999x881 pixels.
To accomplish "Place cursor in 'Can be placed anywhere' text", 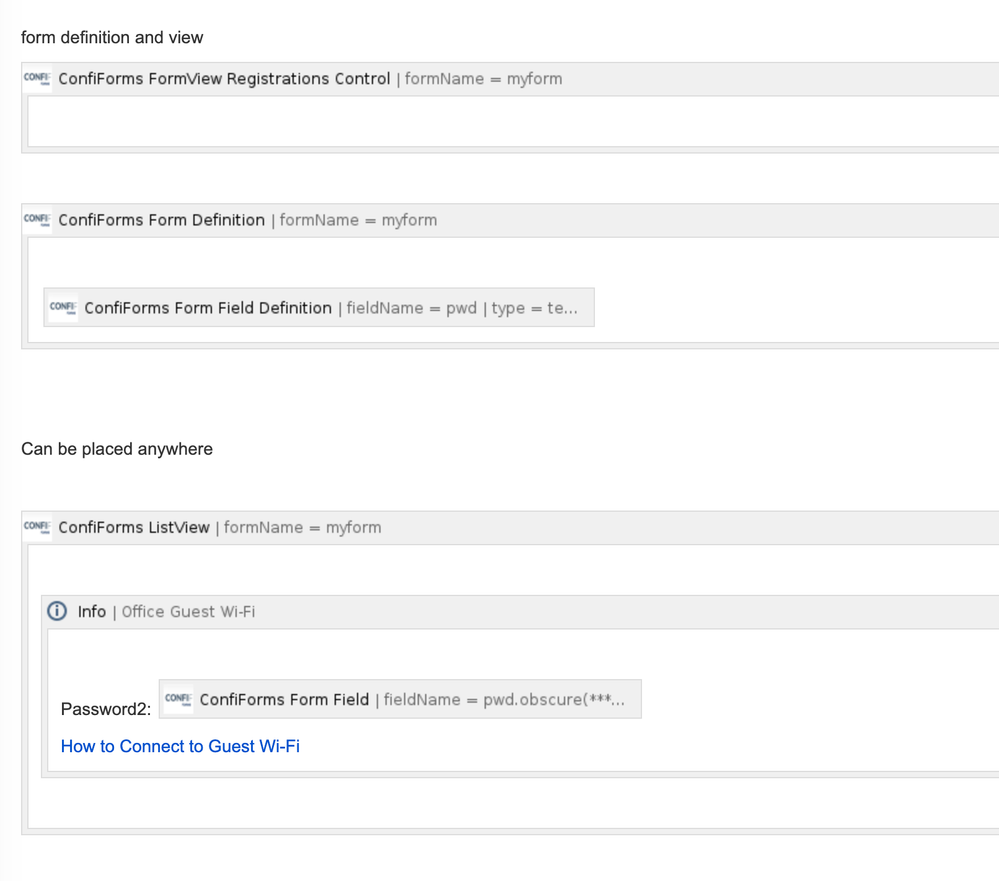I will (117, 449).
